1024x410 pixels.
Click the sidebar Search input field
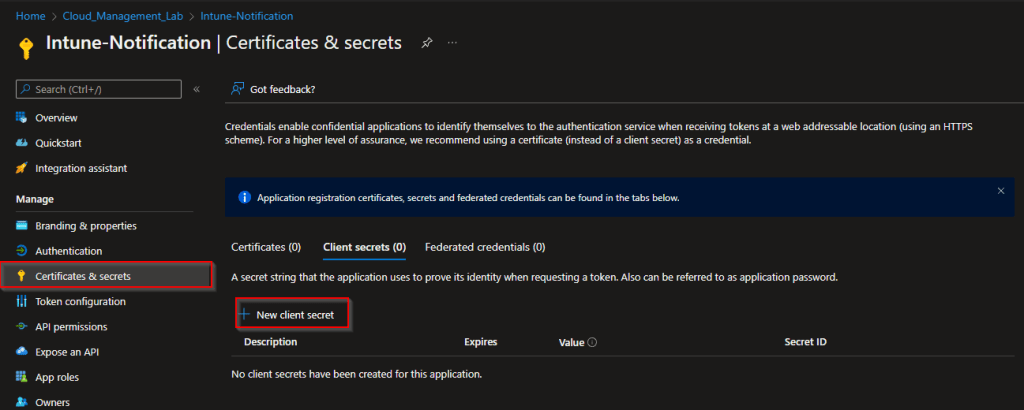pos(98,90)
